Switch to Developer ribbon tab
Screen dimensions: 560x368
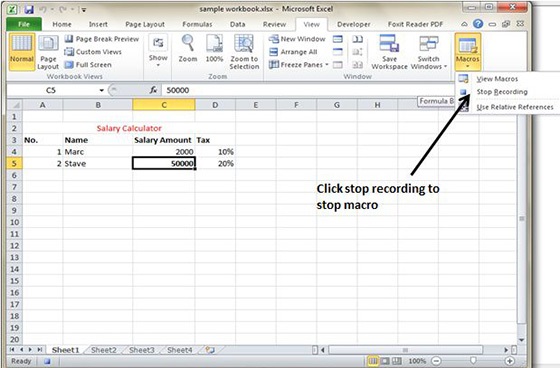(x=354, y=24)
